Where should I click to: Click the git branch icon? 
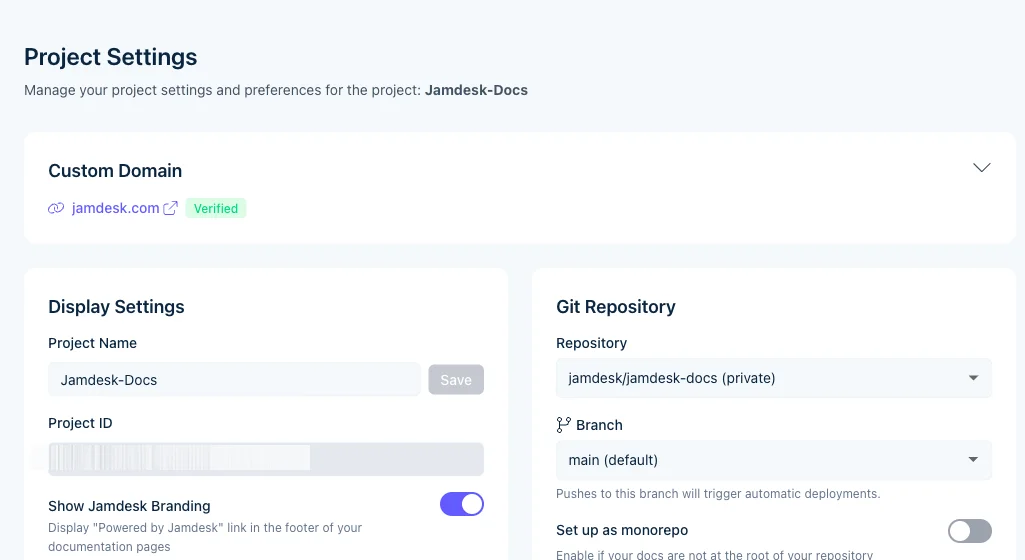click(x=564, y=425)
